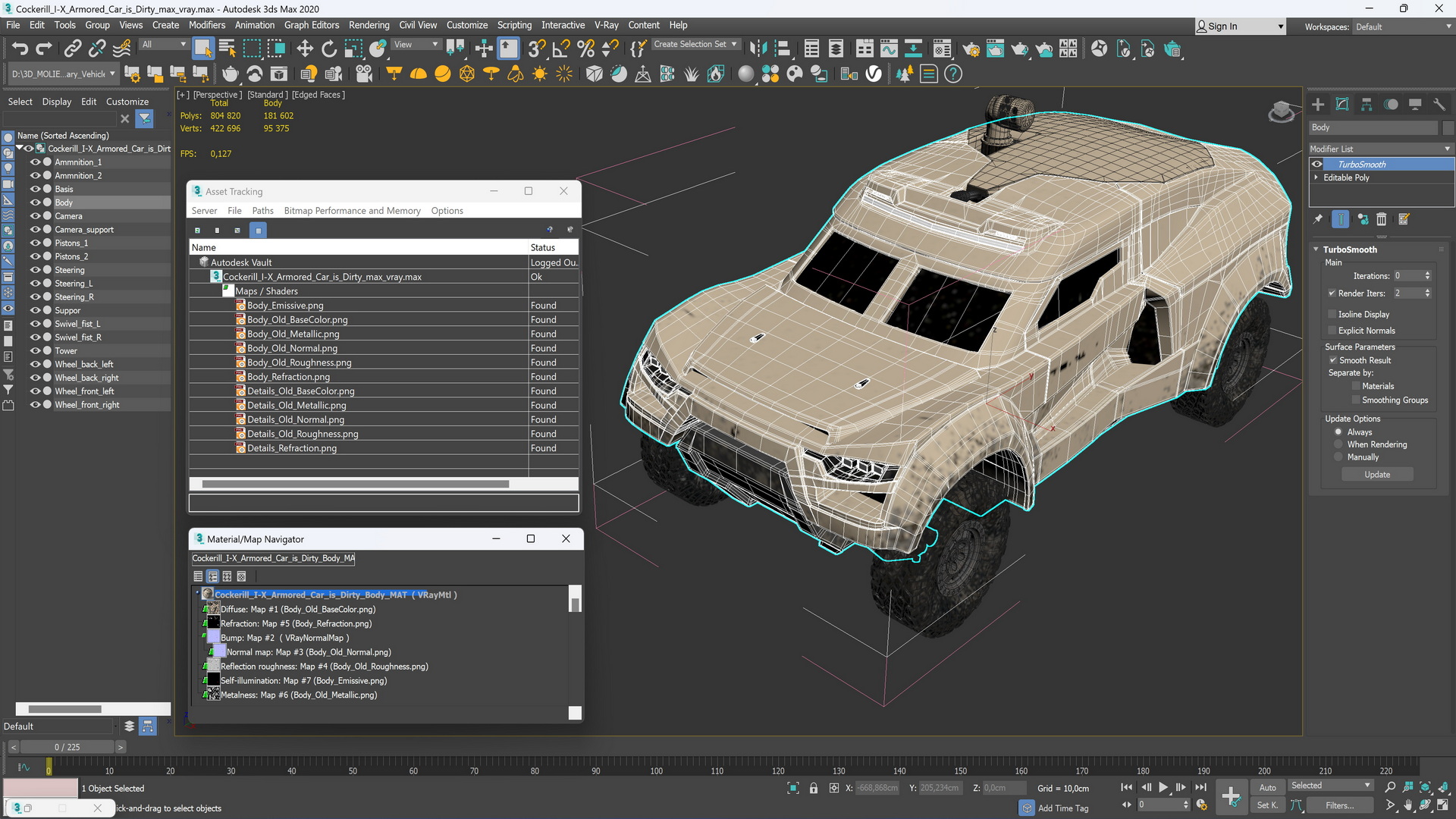Open the Material Editor icon
Viewport: 1456px width, 819px height.
pos(942,49)
